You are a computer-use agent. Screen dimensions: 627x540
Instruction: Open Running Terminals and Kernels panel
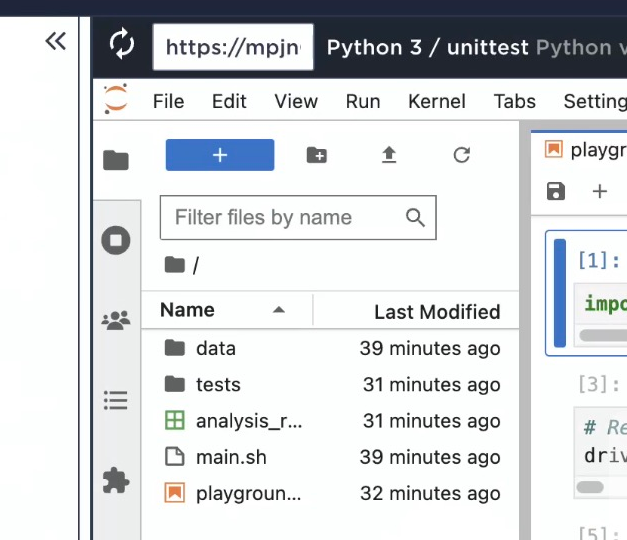point(116,240)
